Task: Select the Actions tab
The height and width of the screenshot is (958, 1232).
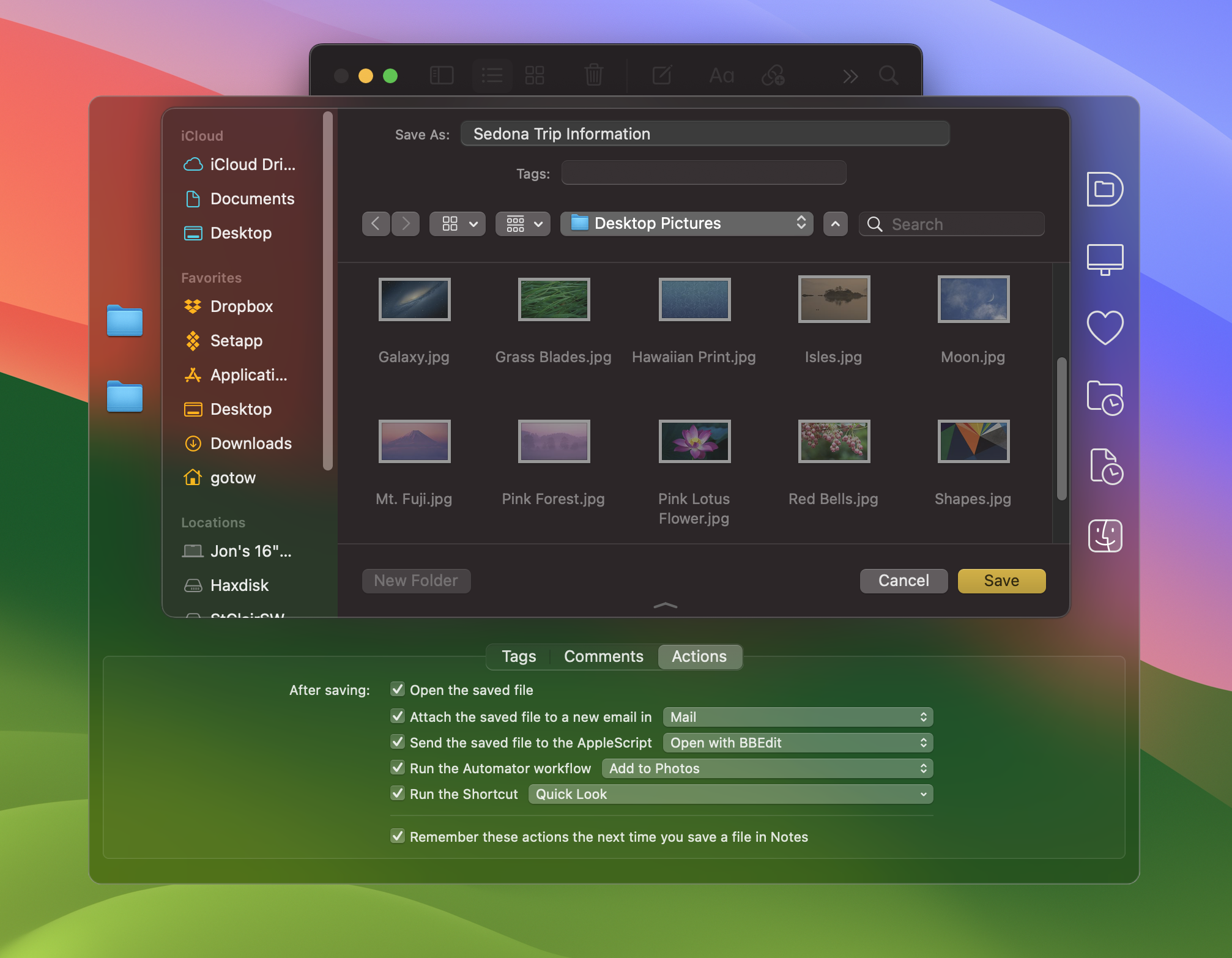Action: click(699, 656)
